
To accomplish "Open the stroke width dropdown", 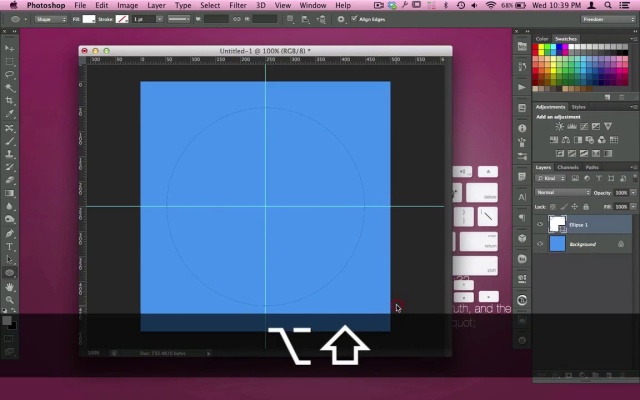I will click(160, 19).
